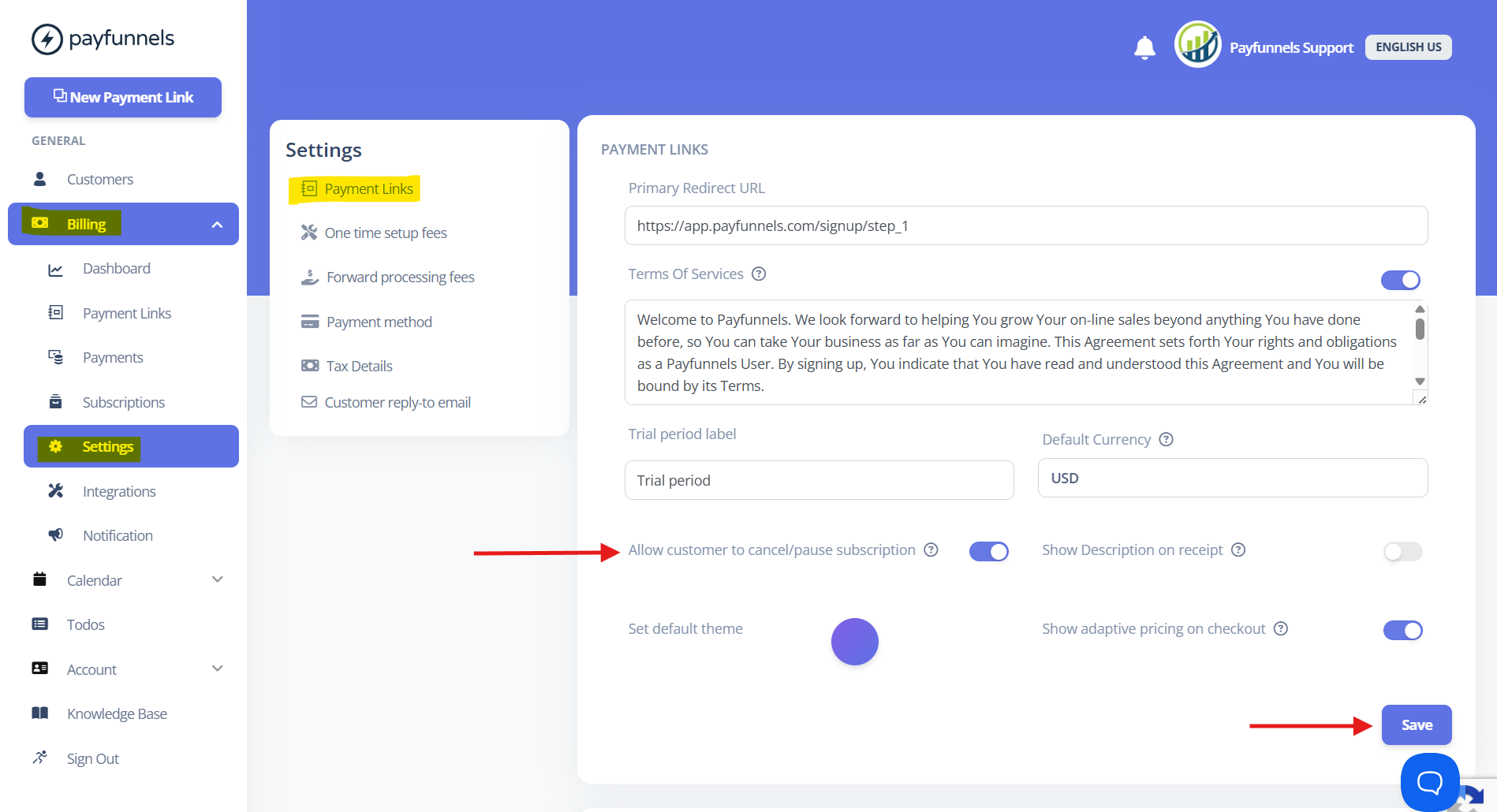The height and width of the screenshot is (812, 1497).
Task: Click the One time setup fees icon
Action: coord(309,233)
